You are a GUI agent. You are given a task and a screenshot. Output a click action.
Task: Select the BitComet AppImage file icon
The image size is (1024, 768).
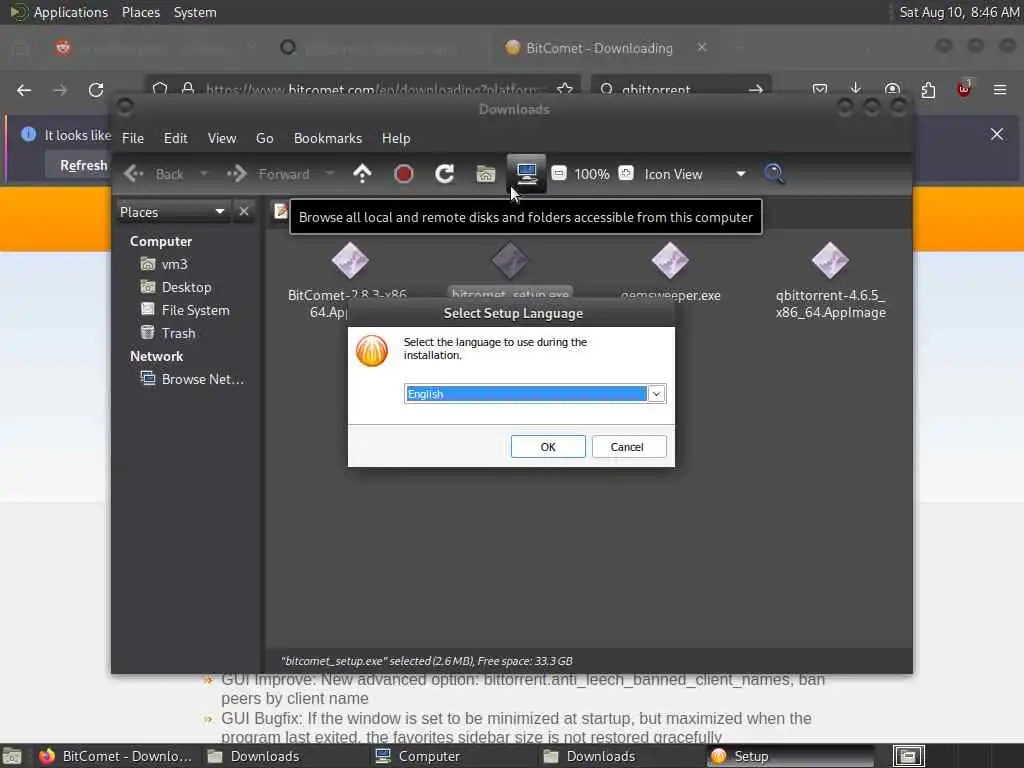click(349, 261)
